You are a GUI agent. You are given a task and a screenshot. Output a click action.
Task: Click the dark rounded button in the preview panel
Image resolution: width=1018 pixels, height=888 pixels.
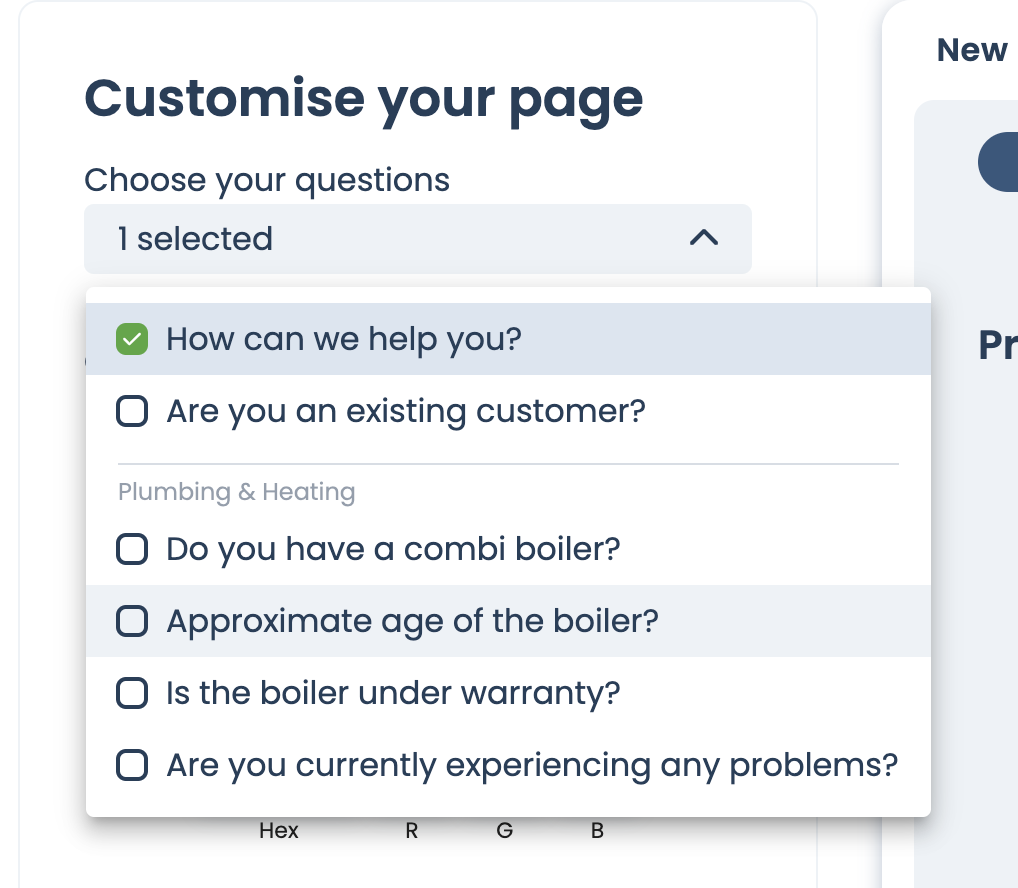point(997,162)
